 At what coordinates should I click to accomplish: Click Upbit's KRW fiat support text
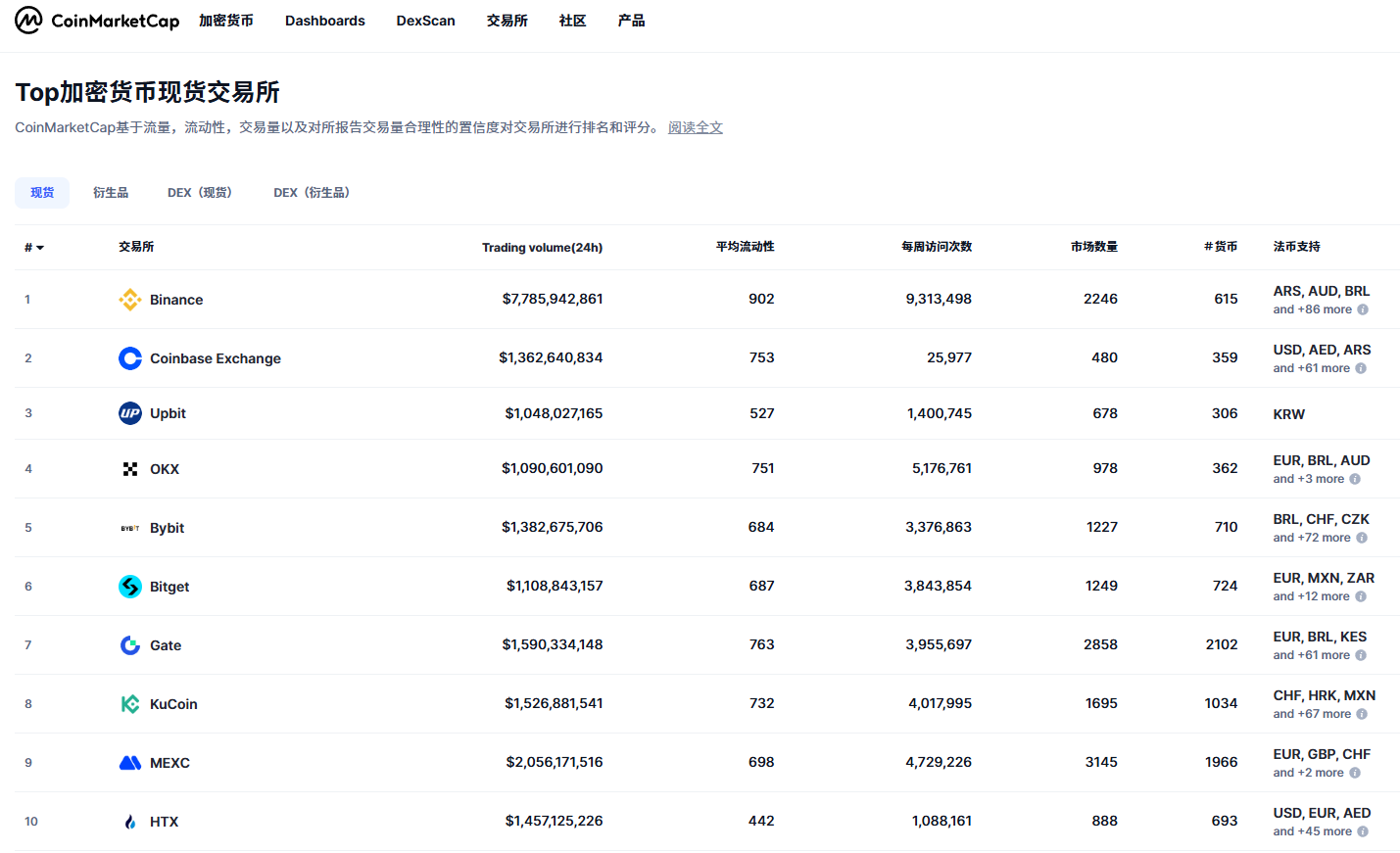(1289, 414)
